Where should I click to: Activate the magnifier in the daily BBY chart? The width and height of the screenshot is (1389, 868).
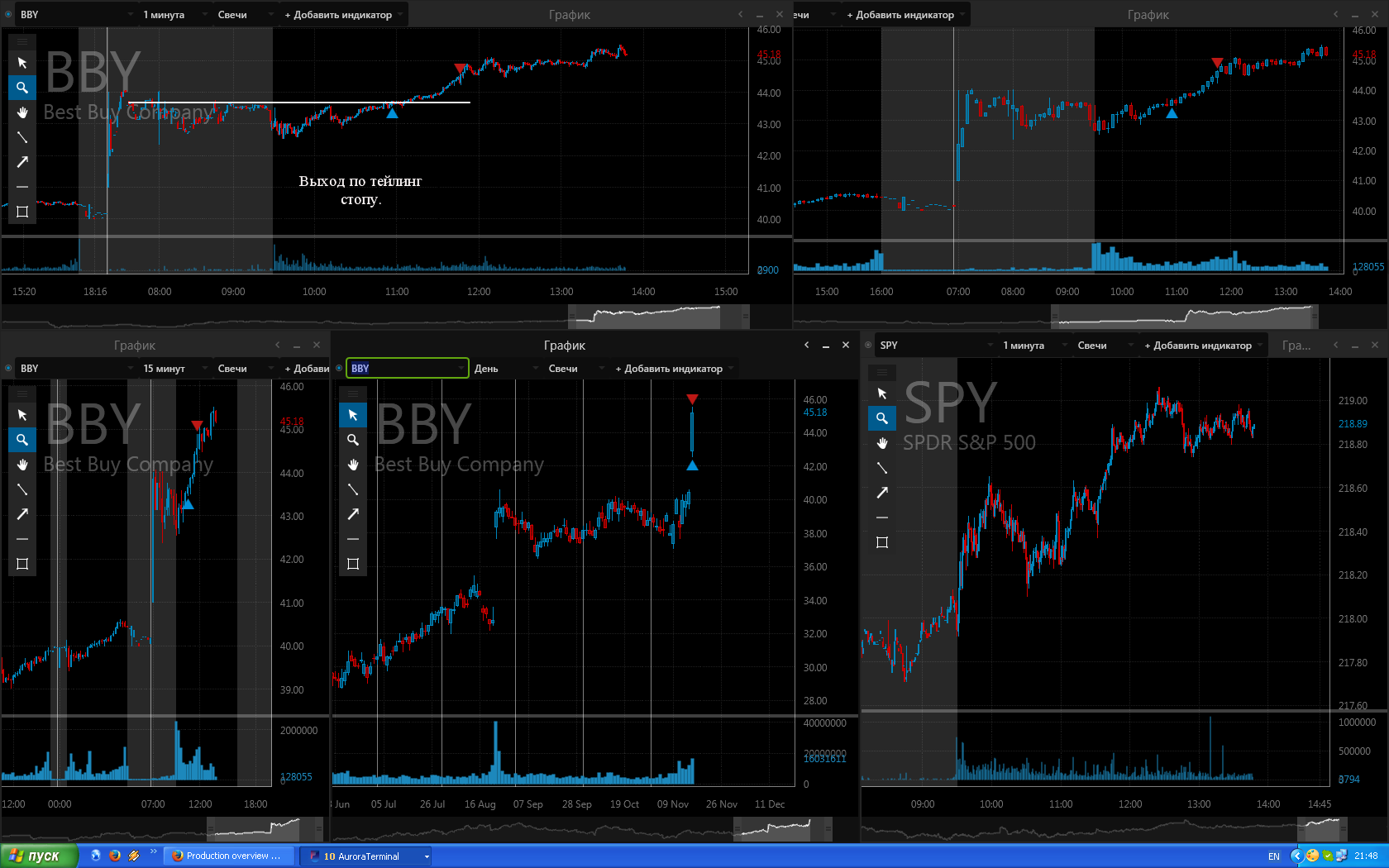353,440
